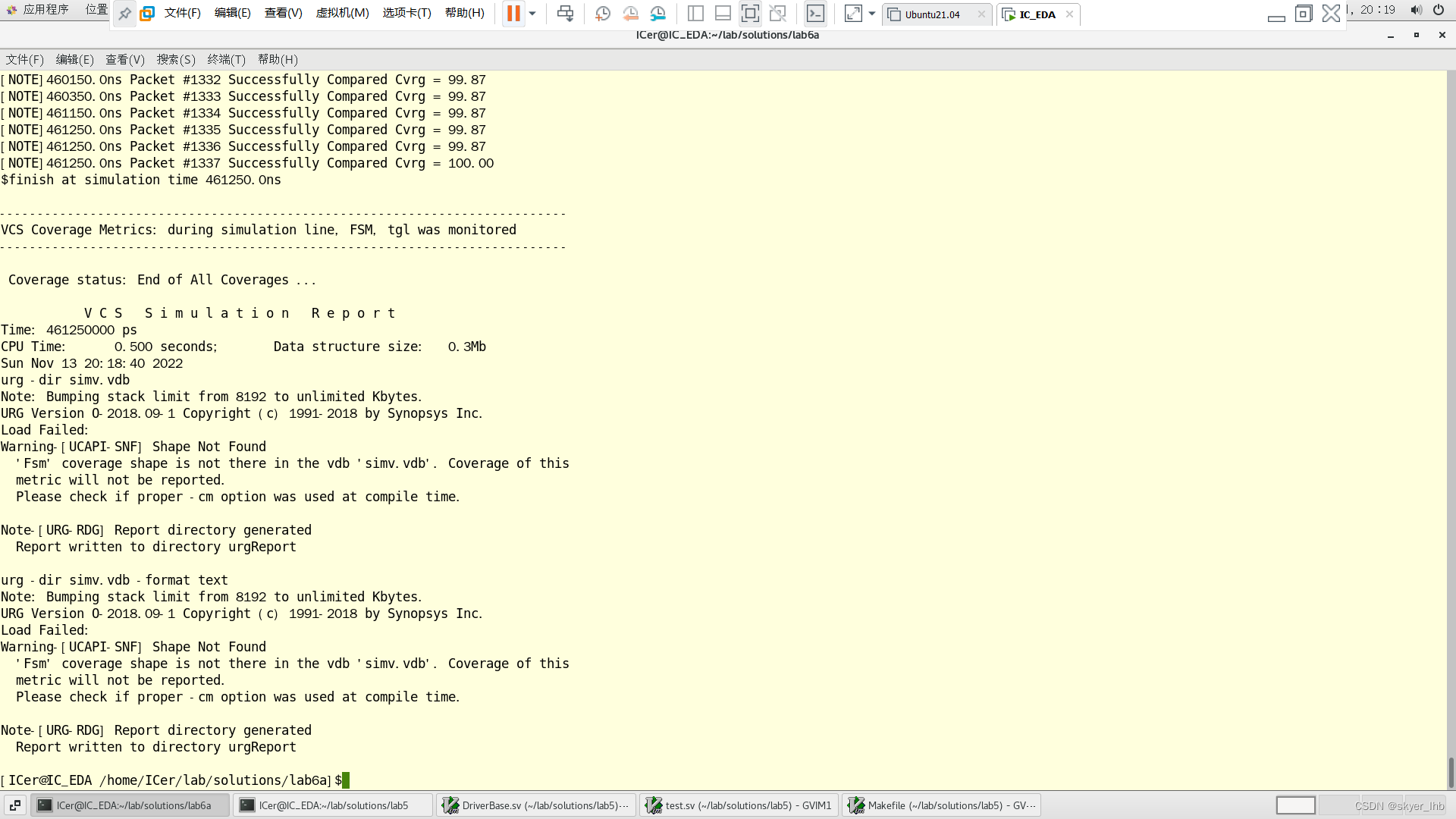This screenshot has width=1456, height=819.
Task: Click the terminal vertical scrollbar
Action: pyautogui.click(x=1451, y=771)
